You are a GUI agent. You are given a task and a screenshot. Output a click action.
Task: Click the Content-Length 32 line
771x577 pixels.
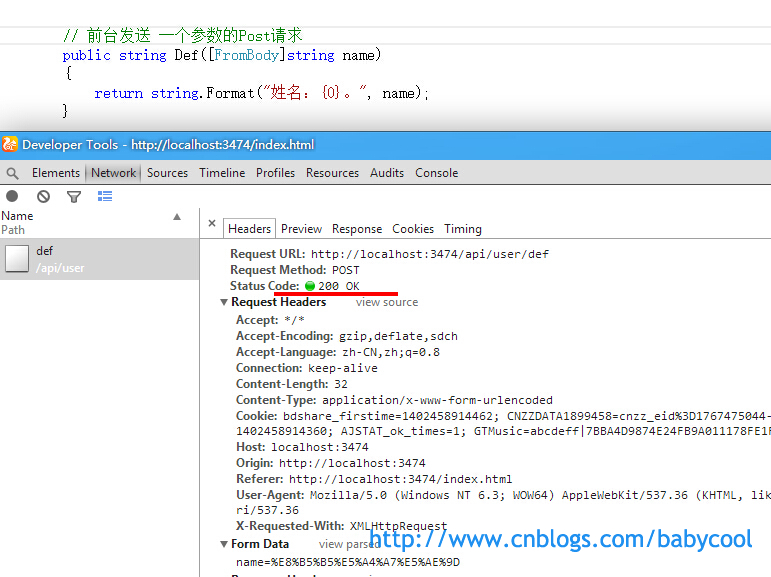coord(292,384)
